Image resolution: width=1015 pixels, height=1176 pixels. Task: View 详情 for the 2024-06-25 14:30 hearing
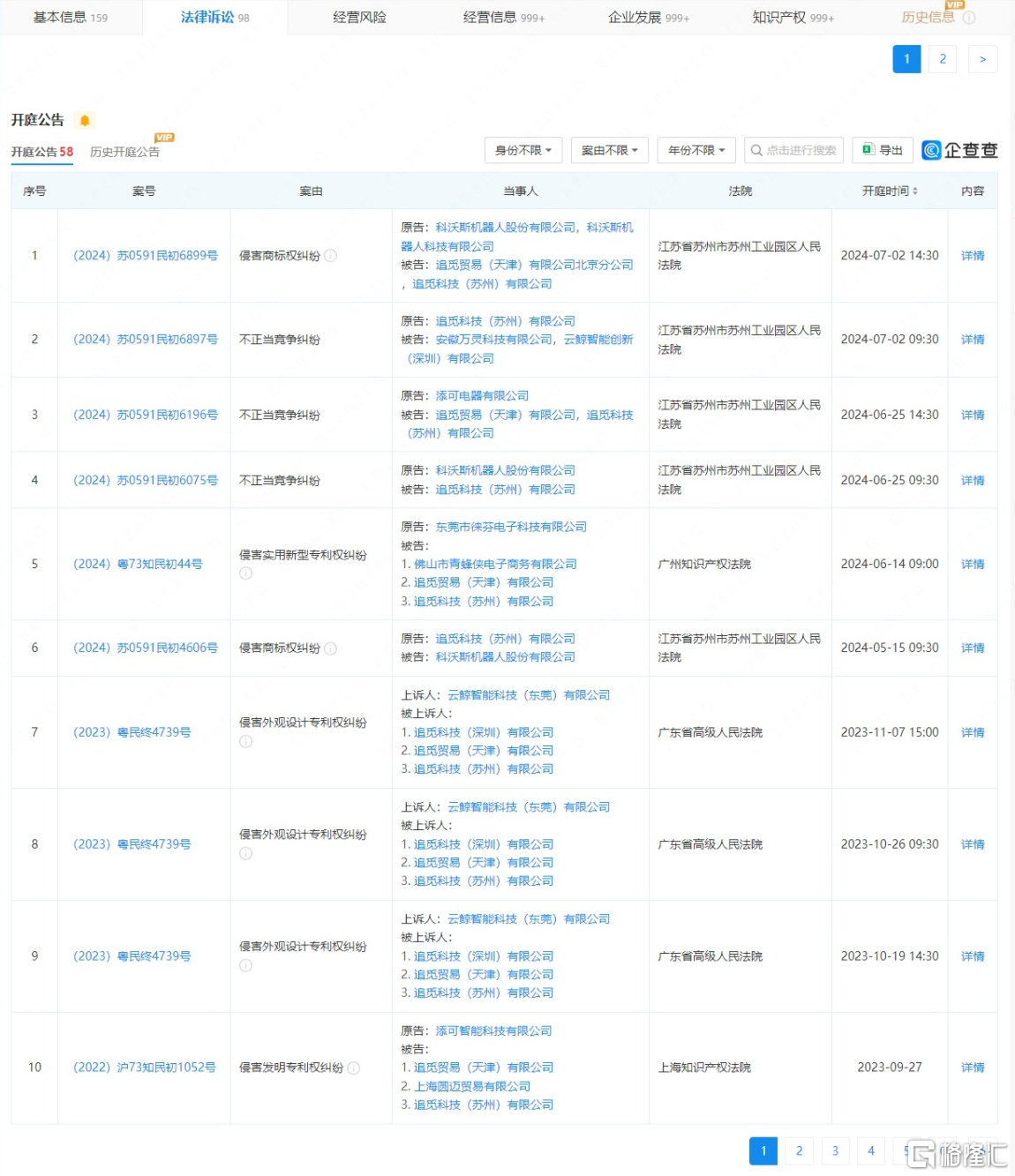(x=973, y=415)
